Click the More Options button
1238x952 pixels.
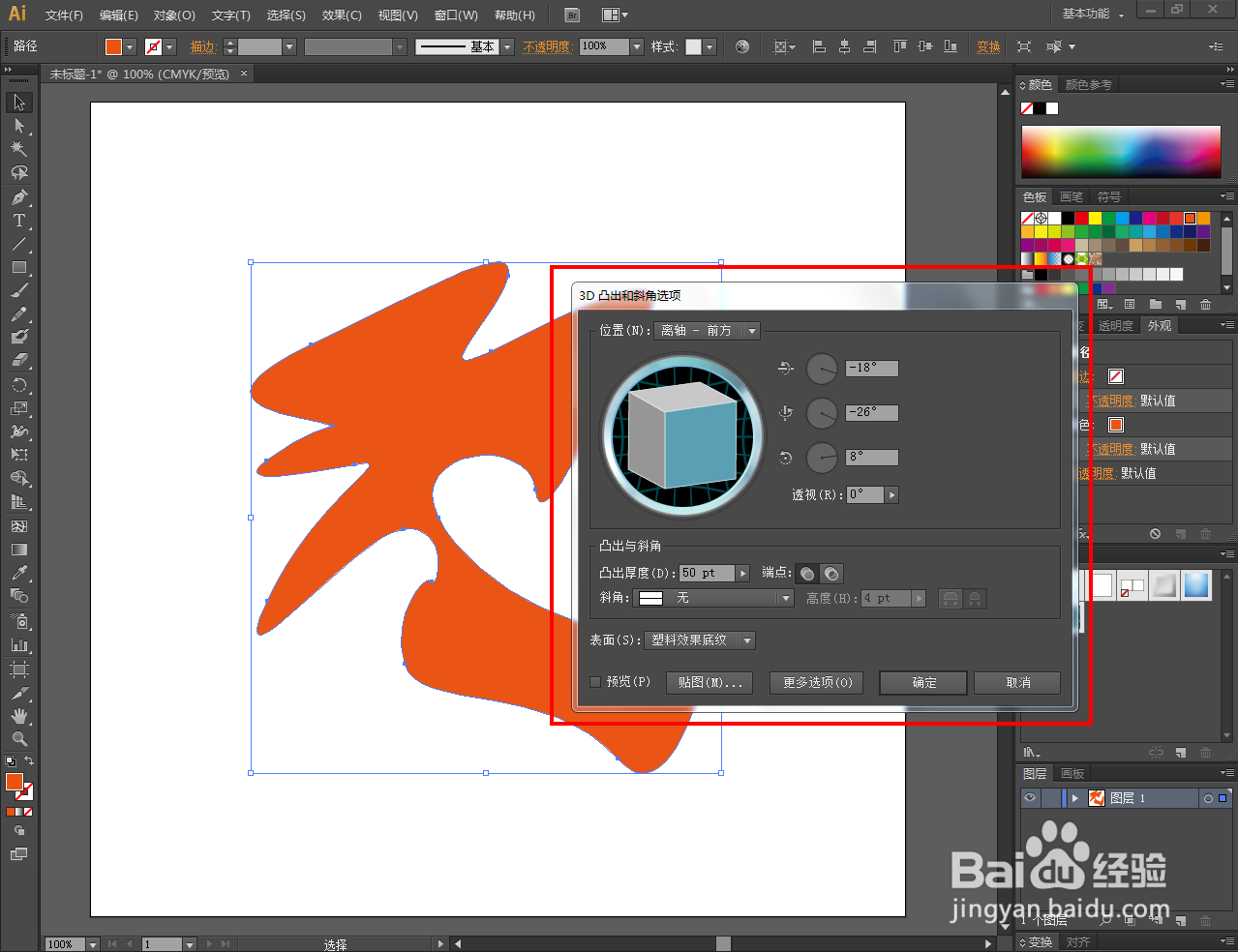[x=817, y=683]
